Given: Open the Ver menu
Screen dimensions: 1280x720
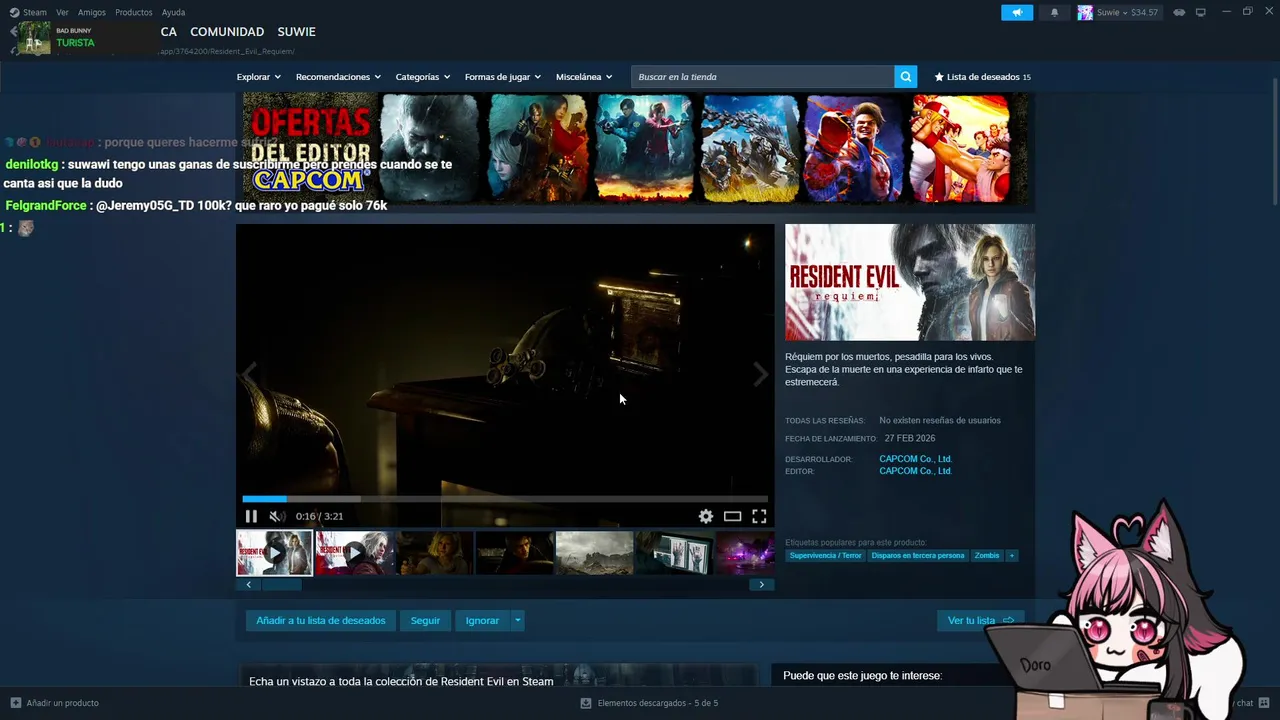Looking at the screenshot, I should (x=62, y=12).
